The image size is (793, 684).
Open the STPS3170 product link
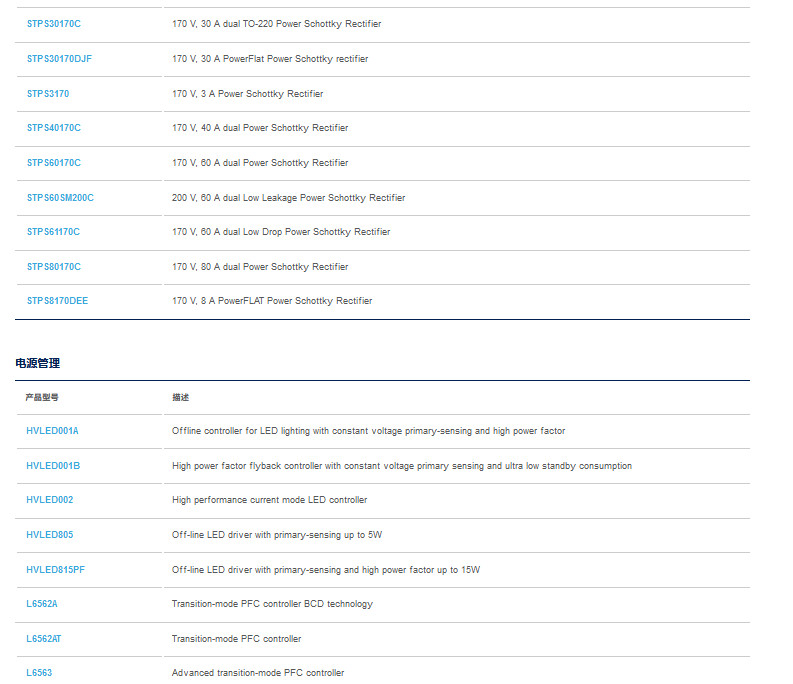click(48, 94)
